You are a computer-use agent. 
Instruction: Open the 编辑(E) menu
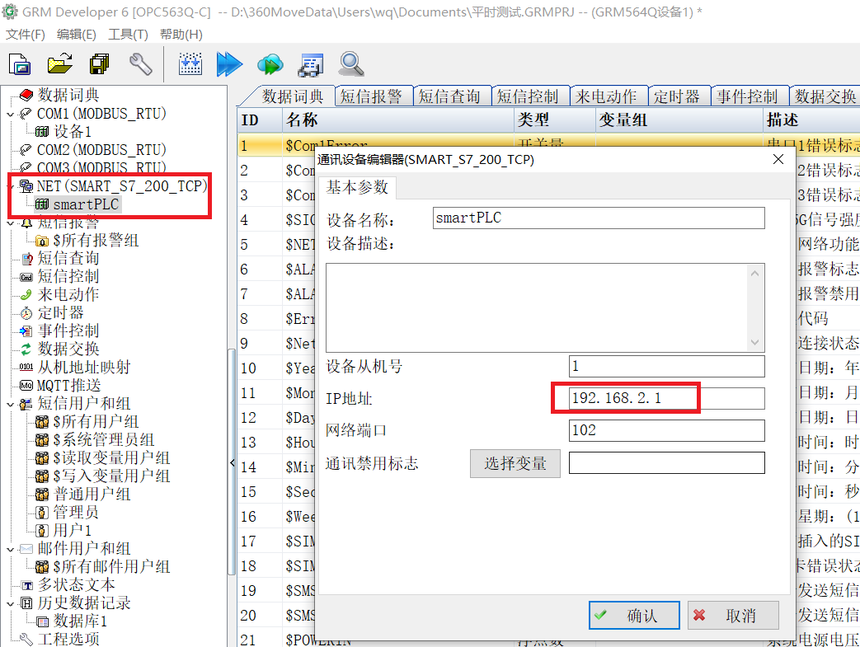click(x=76, y=34)
